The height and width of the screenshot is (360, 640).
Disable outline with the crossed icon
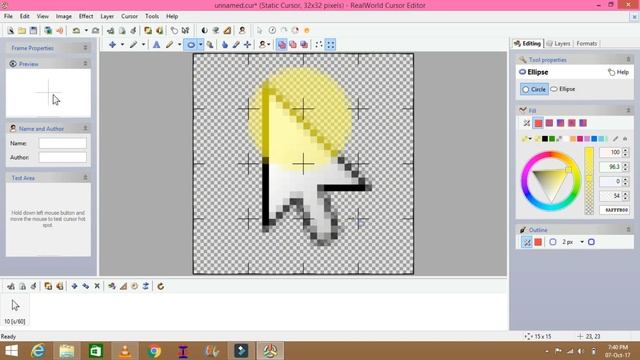click(527, 242)
